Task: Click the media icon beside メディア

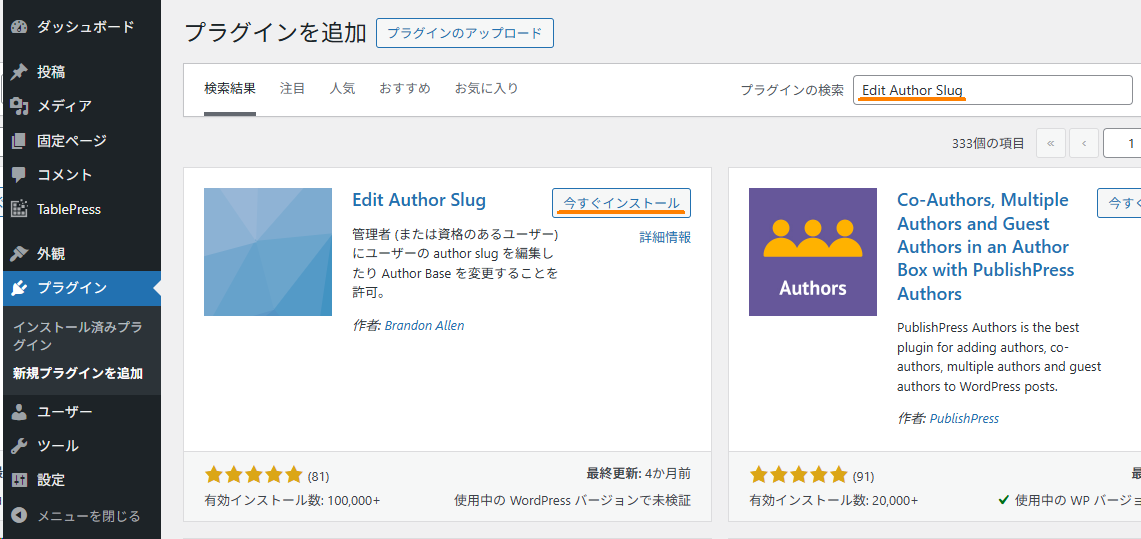Action: pos(20,106)
